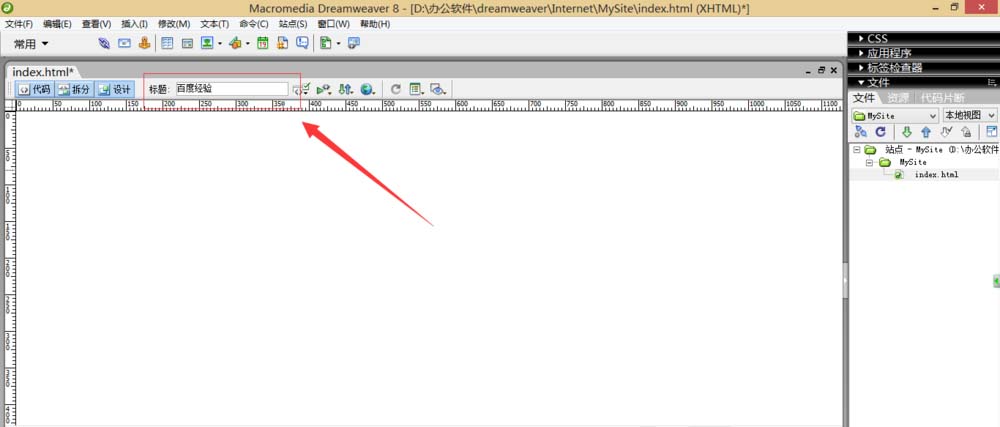Viewport: 1000px width, 427px height.
Task: Open Images icon dropdown arrow
Action: click(219, 44)
